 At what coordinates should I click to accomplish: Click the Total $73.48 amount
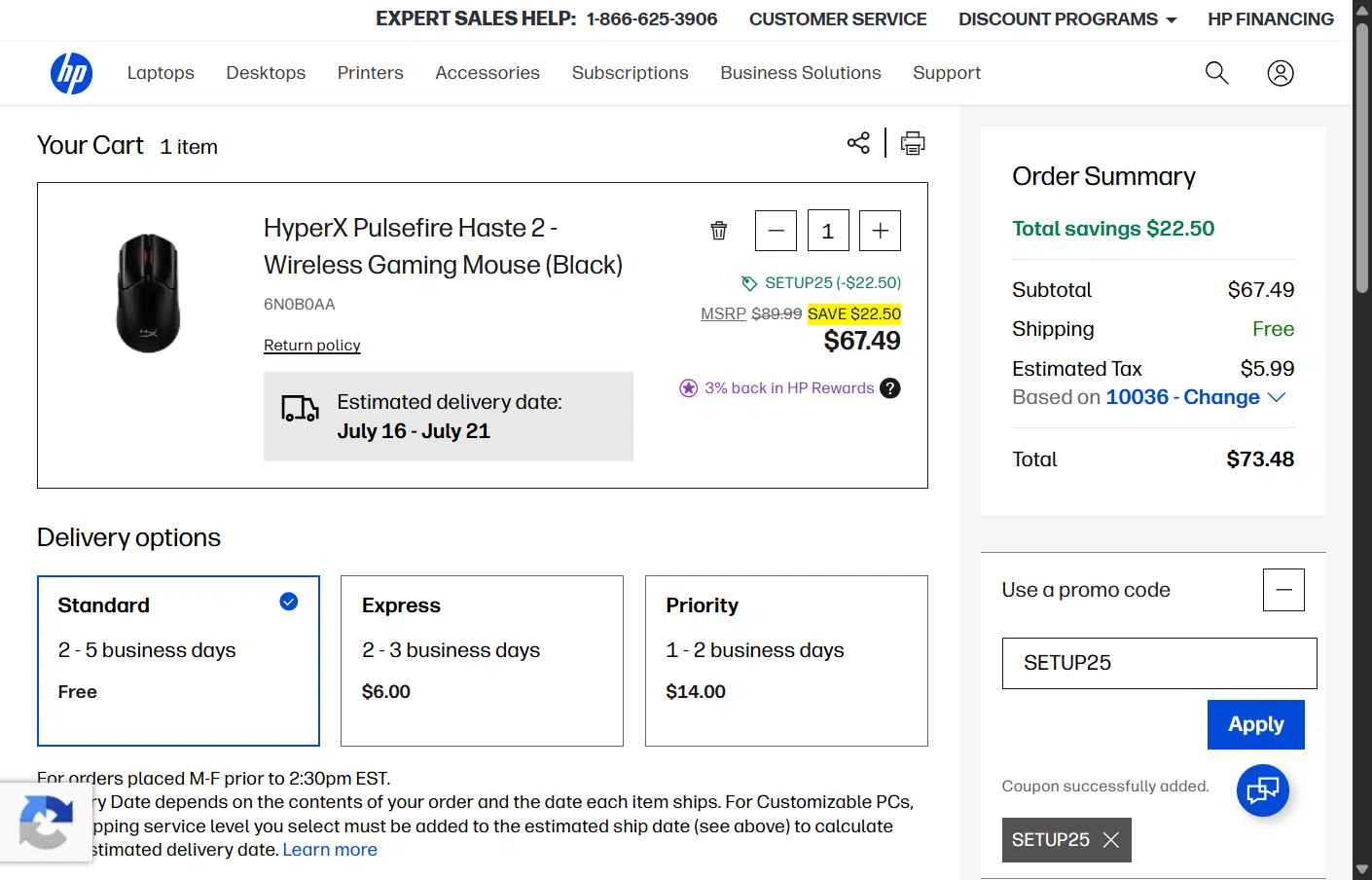click(1260, 459)
